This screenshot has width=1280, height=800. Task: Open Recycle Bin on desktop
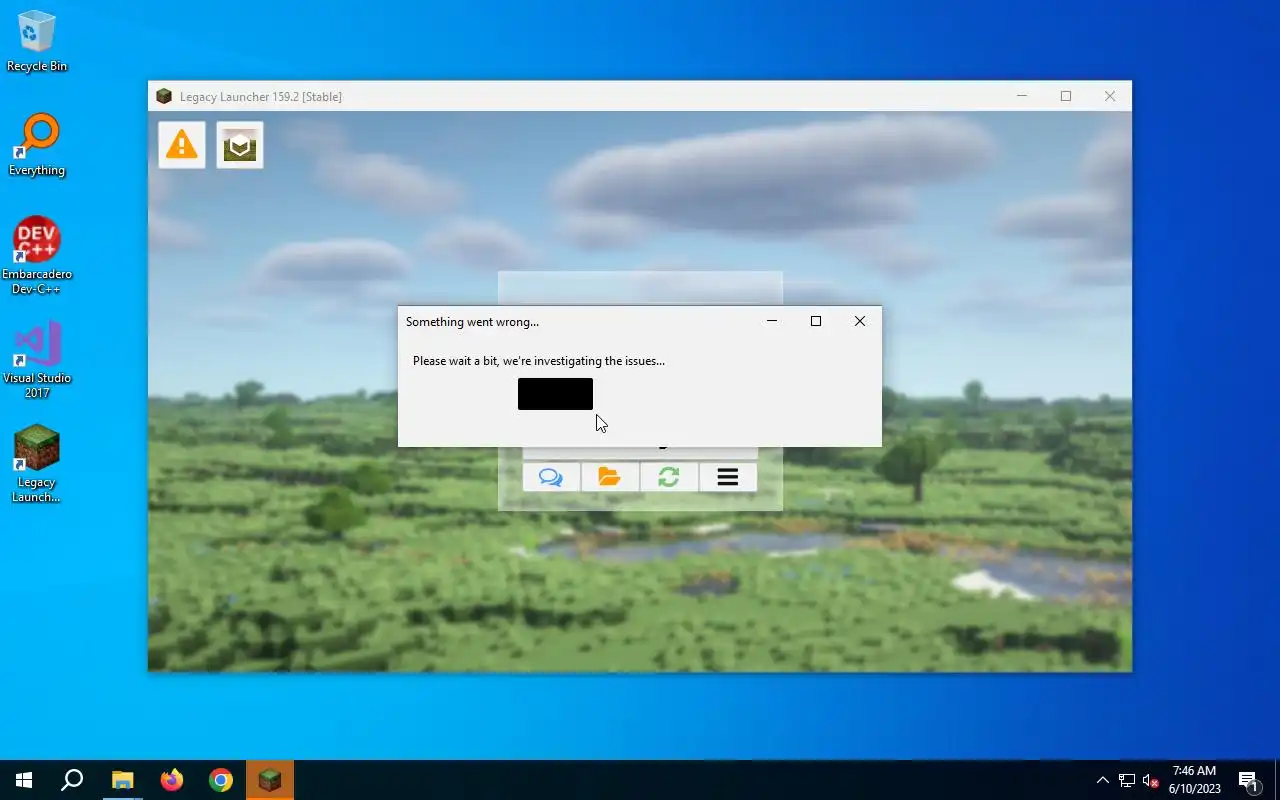point(37,41)
